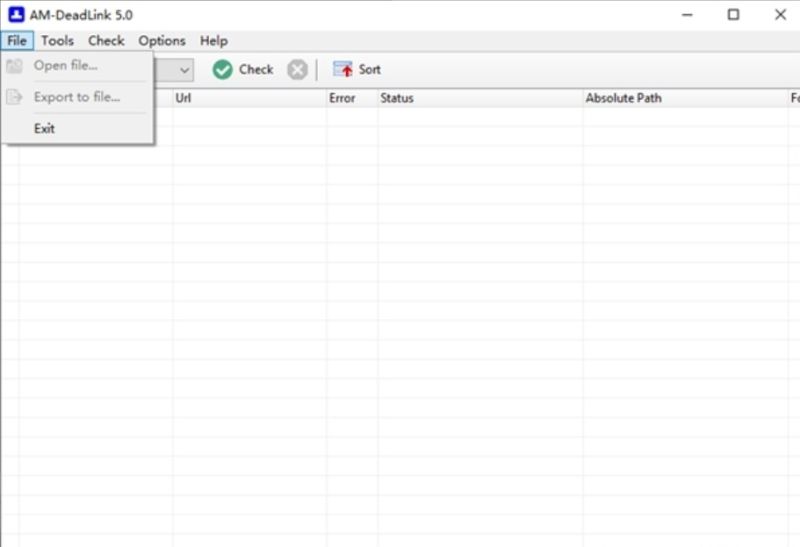
Task: Close the AM-DeadLink window
Action: pyautogui.click(x=780, y=15)
